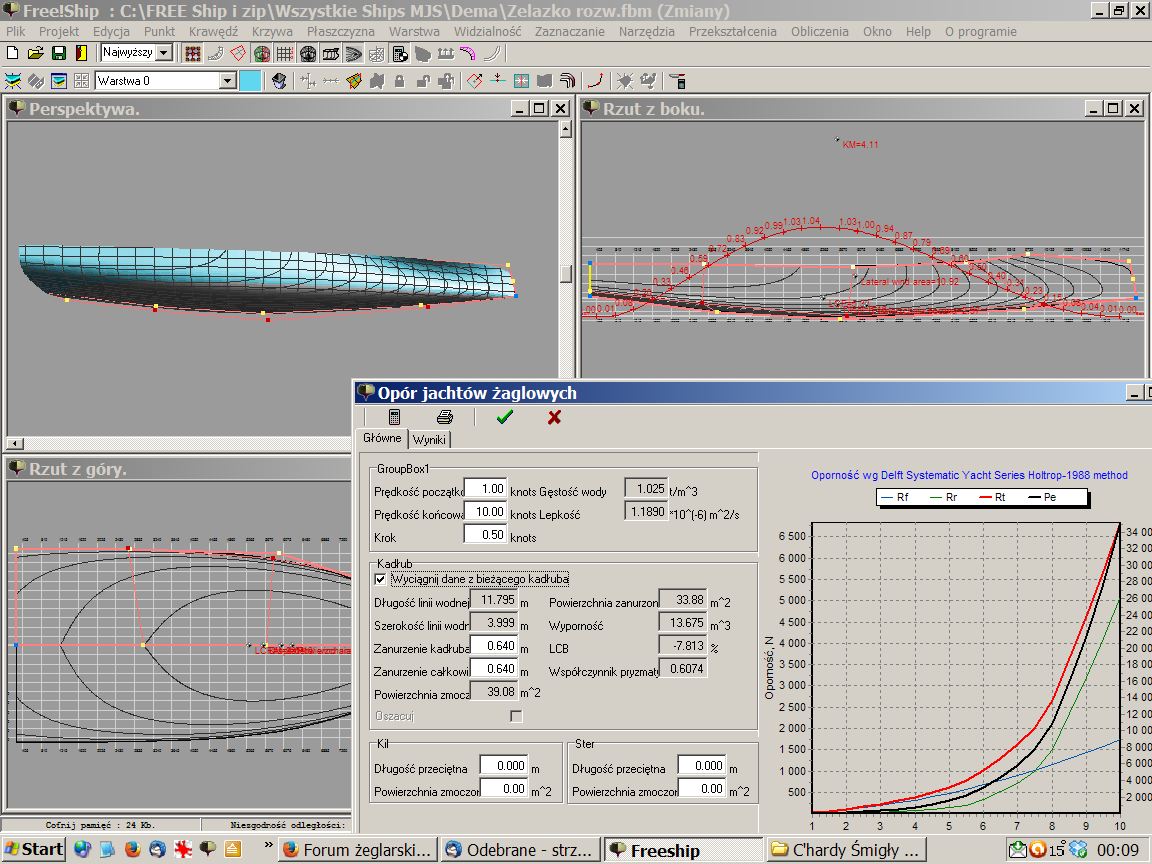1152x864 pixels.
Task: Uncheck Wyciągnij dane z bieżącego kadłuba
Action: [x=380, y=579]
